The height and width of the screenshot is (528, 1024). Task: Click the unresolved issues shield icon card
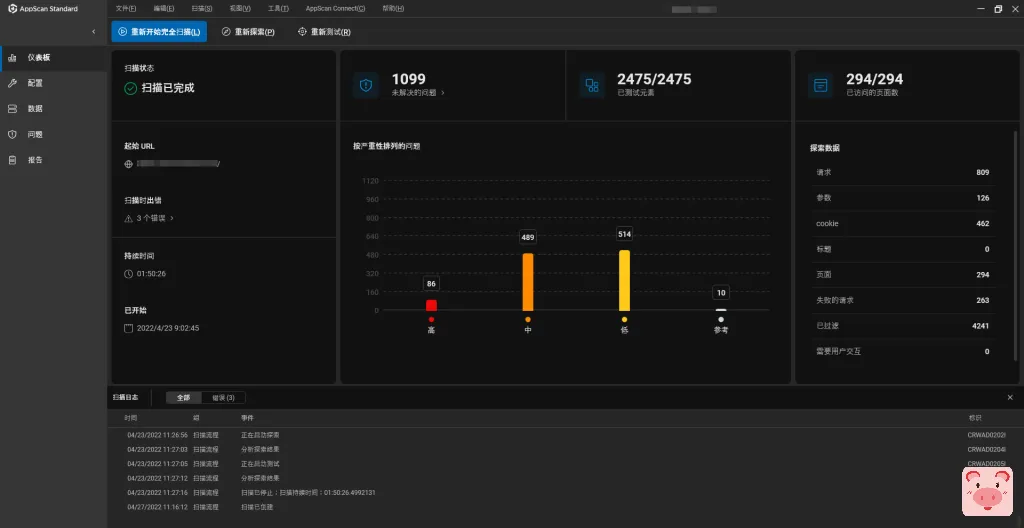[x=365, y=85]
